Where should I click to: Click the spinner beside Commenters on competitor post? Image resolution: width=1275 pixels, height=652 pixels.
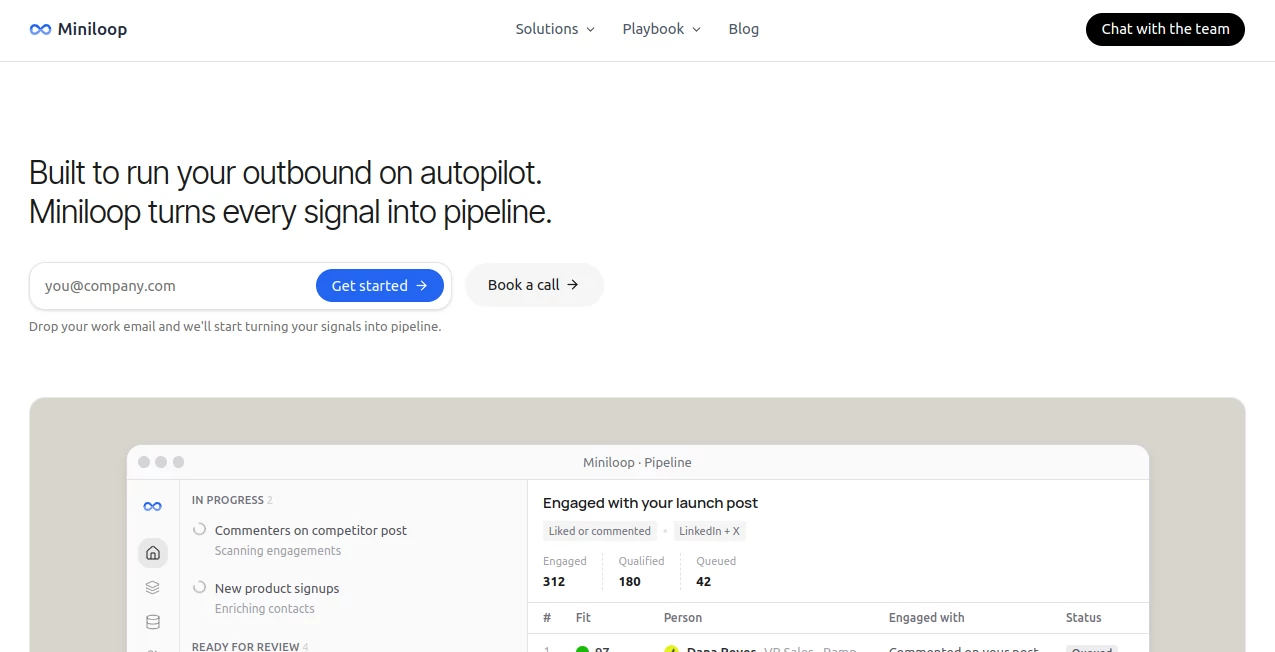pyautogui.click(x=199, y=530)
